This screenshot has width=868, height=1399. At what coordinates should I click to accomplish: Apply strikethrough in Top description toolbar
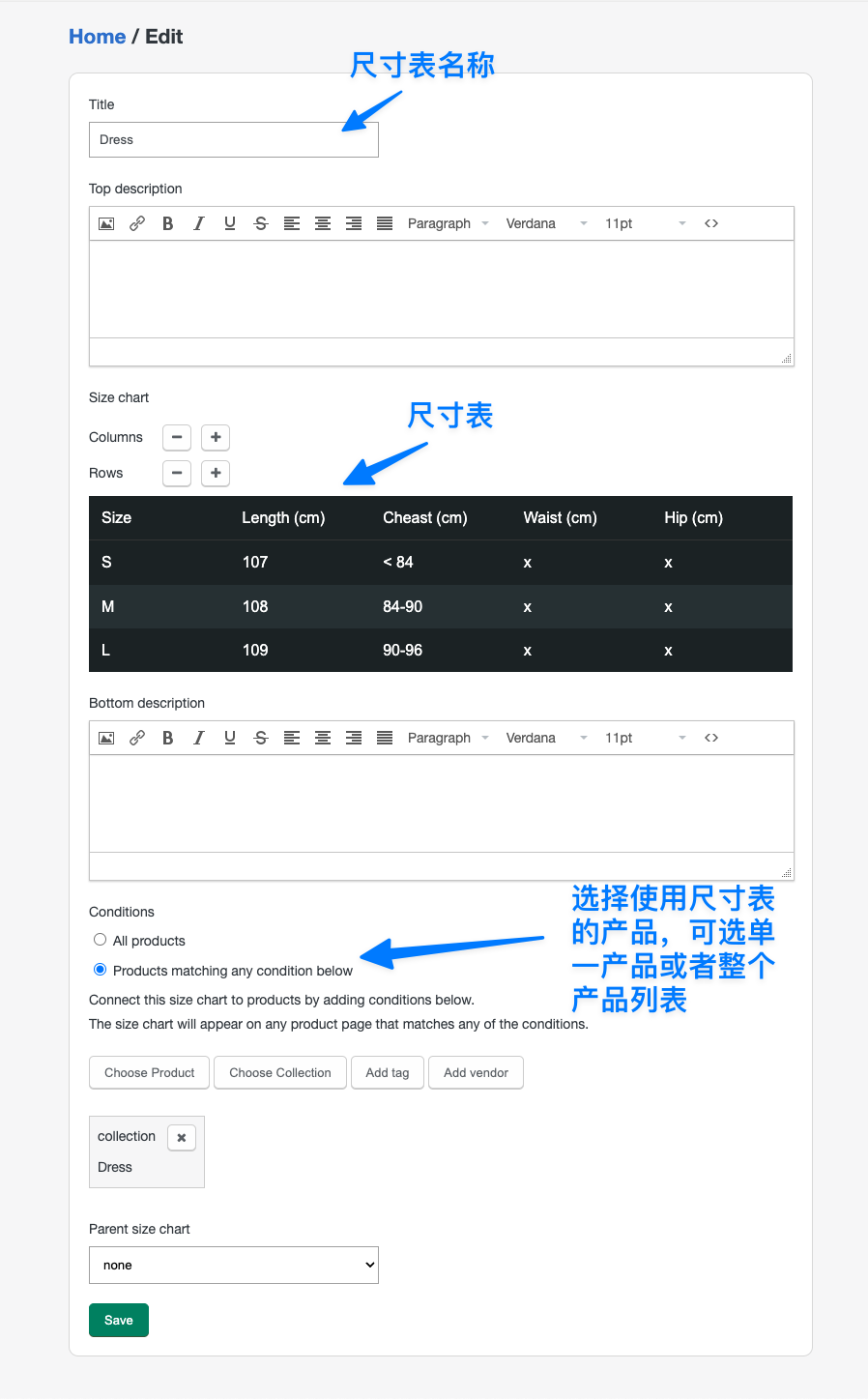[261, 223]
